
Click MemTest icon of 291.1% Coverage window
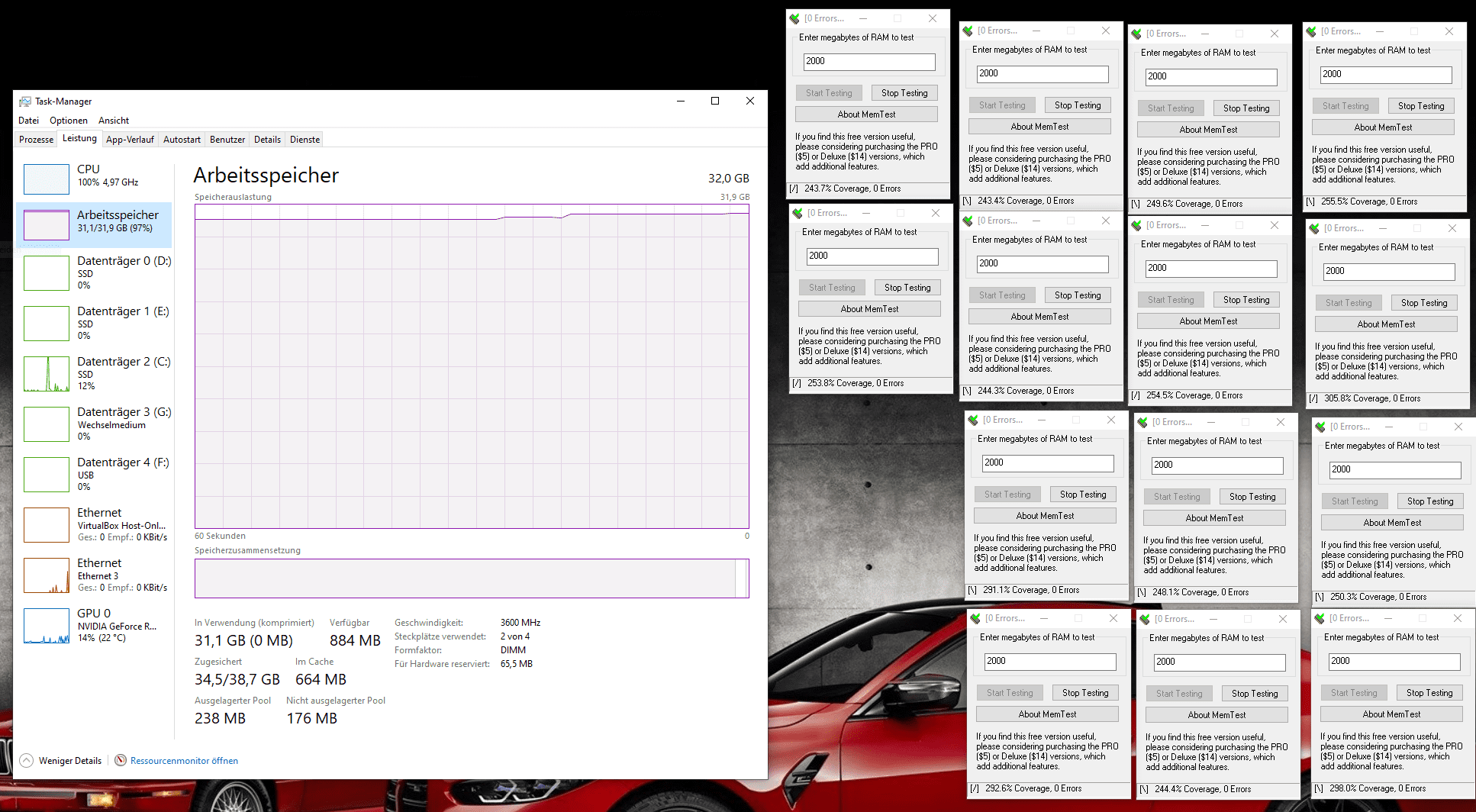[x=973, y=420]
